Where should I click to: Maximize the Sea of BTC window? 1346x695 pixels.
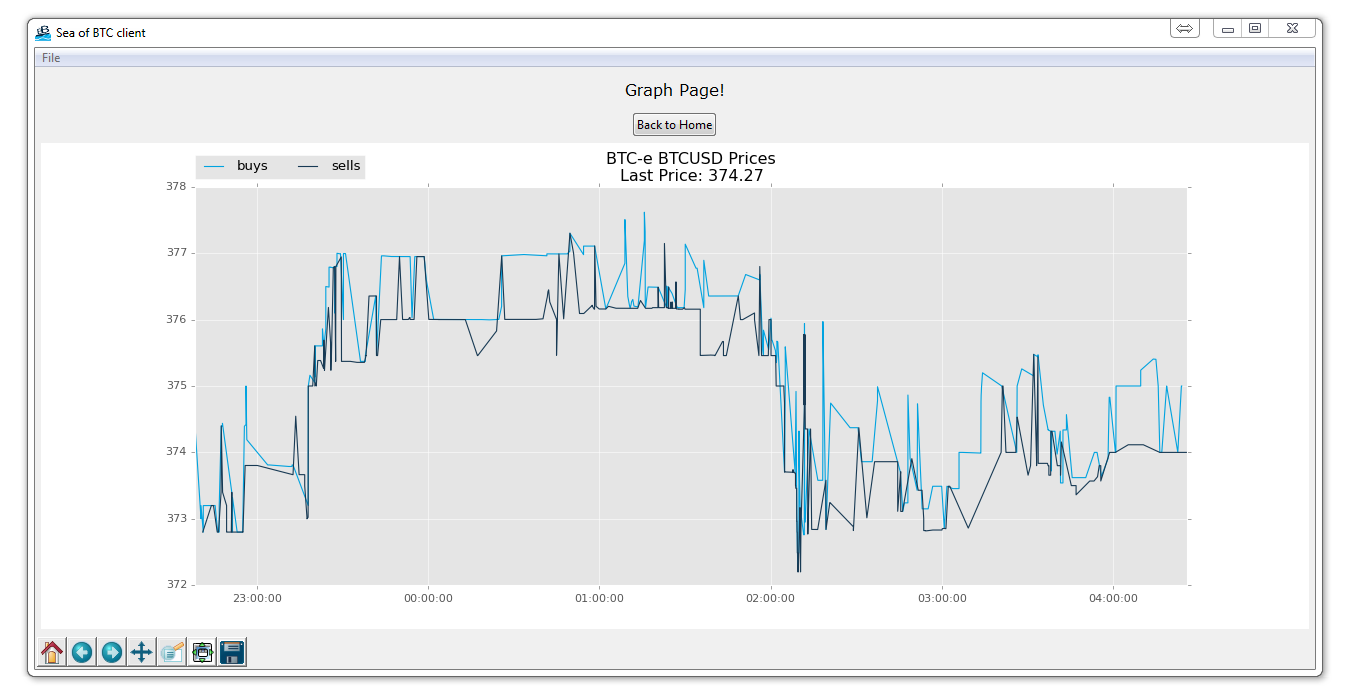point(1255,29)
